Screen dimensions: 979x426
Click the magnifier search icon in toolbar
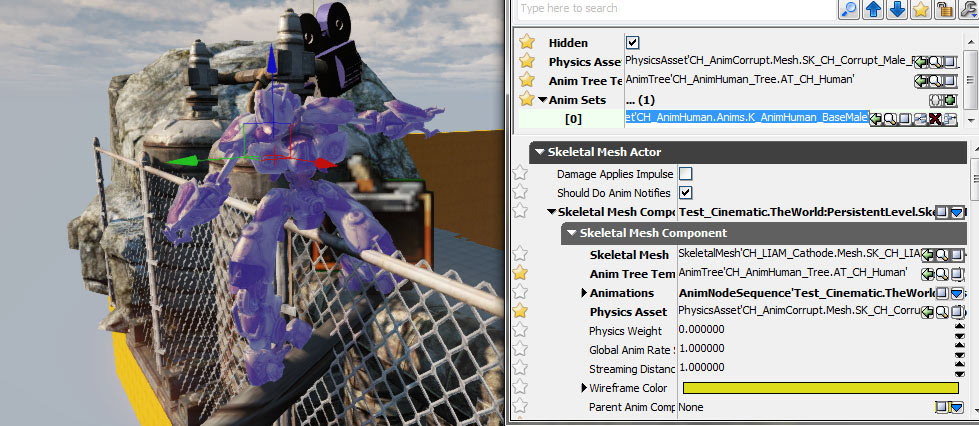(x=850, y=9)
